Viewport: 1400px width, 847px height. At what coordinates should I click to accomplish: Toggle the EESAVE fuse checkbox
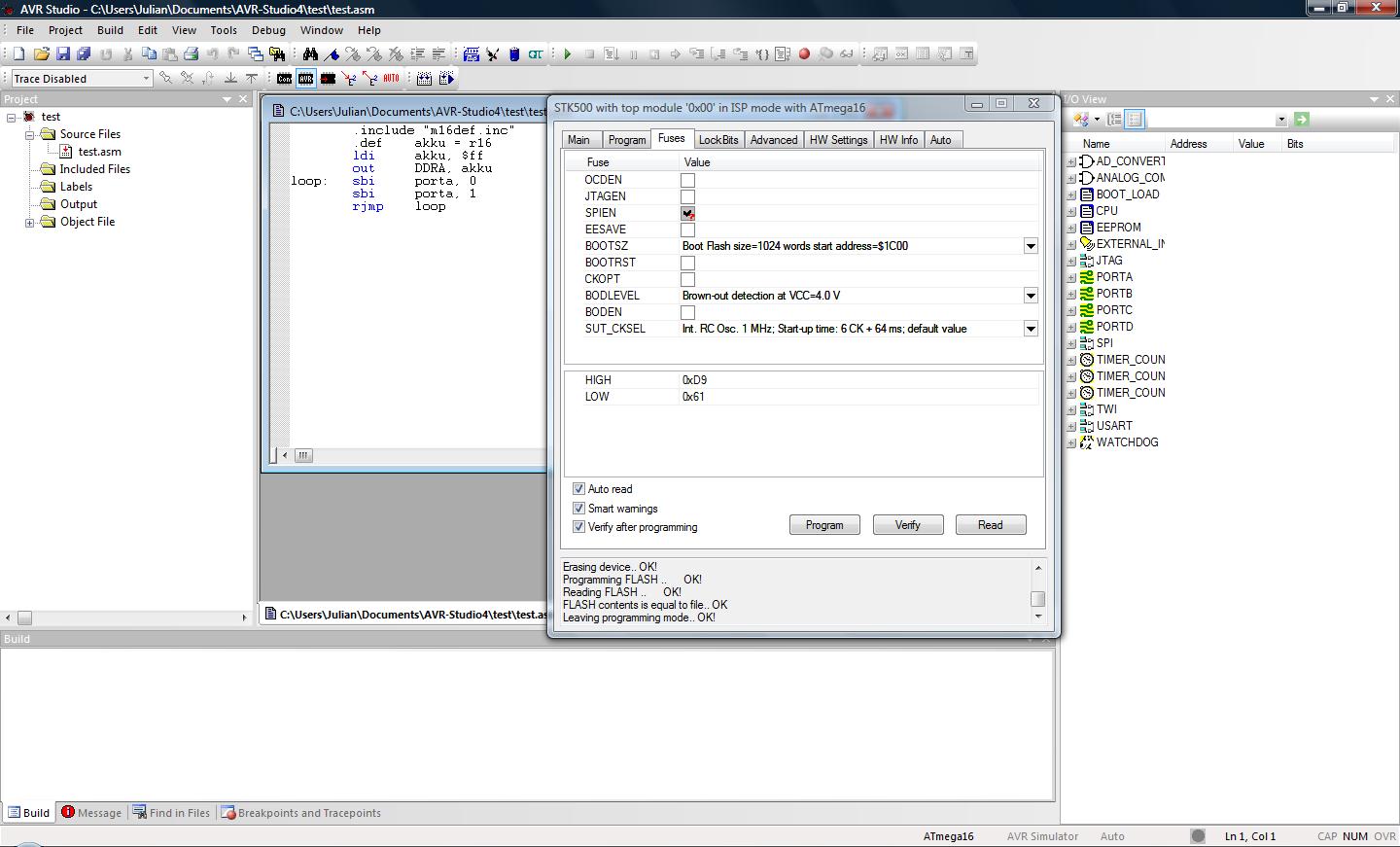(687, 229)
